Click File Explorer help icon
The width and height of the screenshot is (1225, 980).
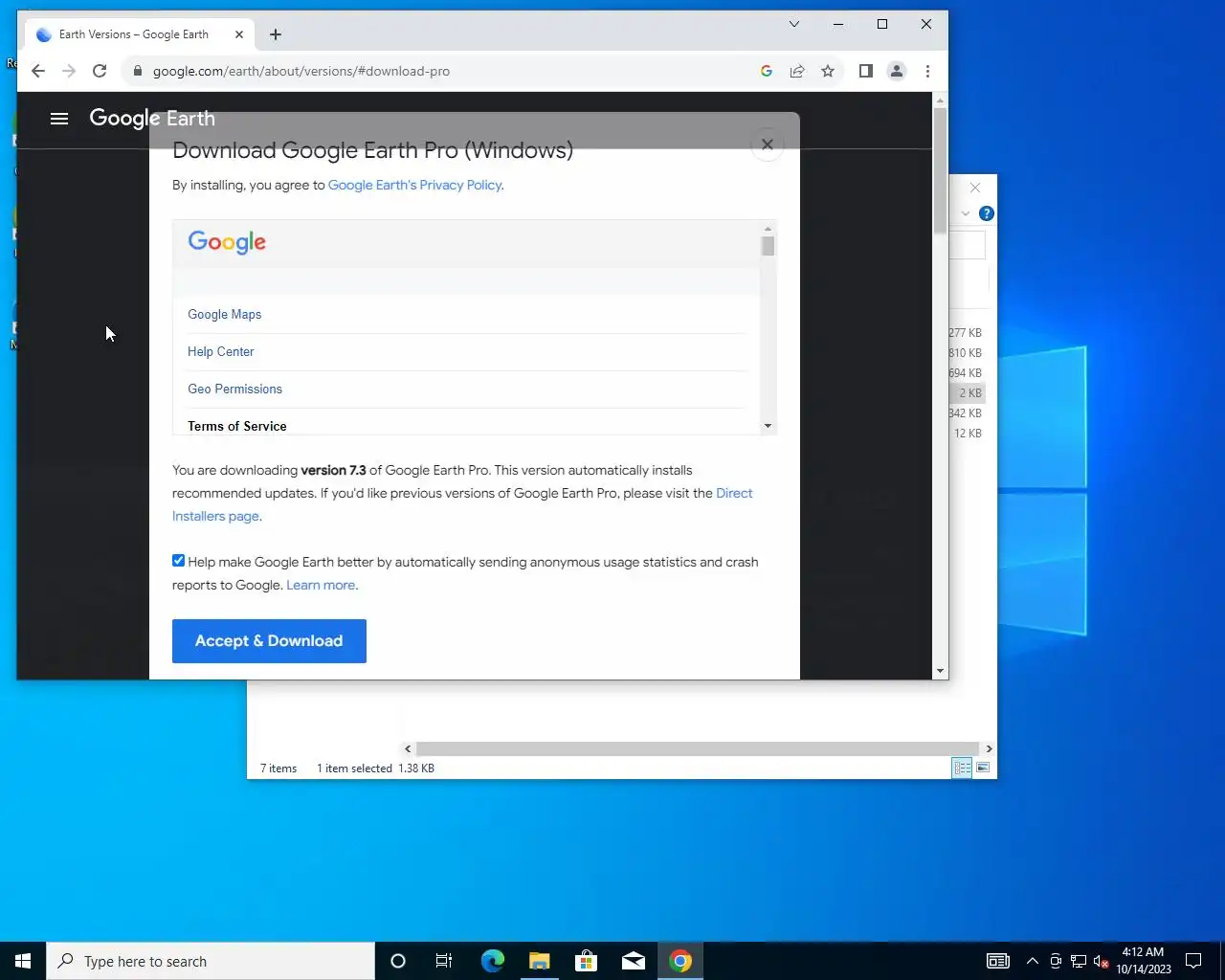(986, 213)
